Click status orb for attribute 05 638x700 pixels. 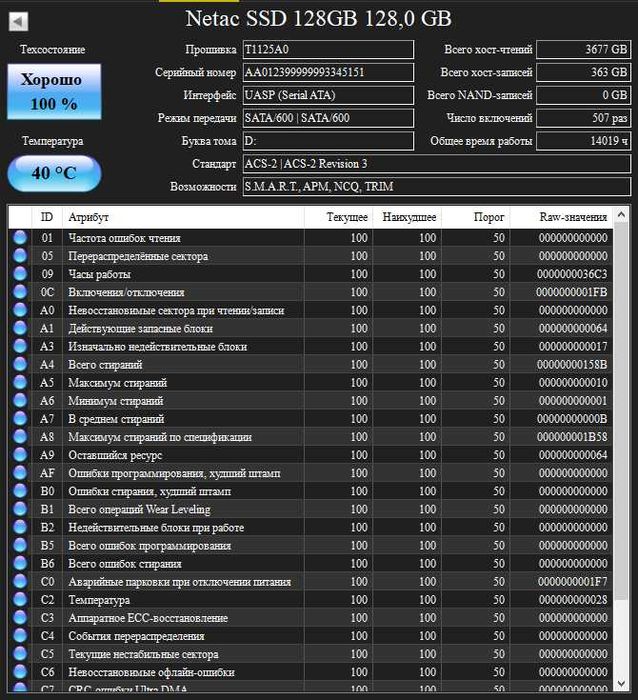tap(20, 256)
